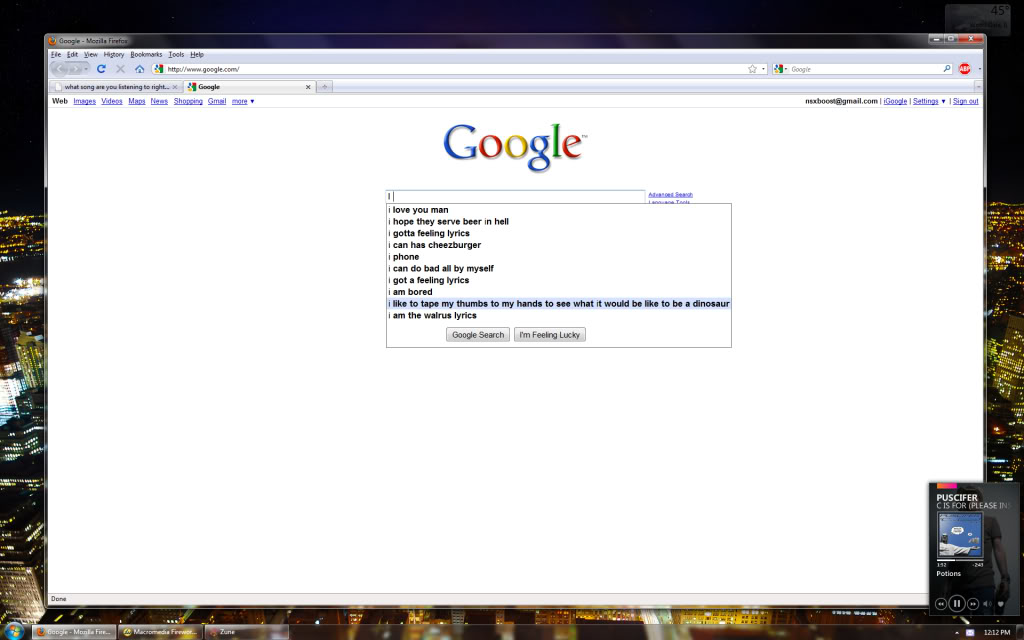The width and height of the screenshot is (1024, 640).
Task: Click the Stop loading X icon
Action: tap(120, 69)
